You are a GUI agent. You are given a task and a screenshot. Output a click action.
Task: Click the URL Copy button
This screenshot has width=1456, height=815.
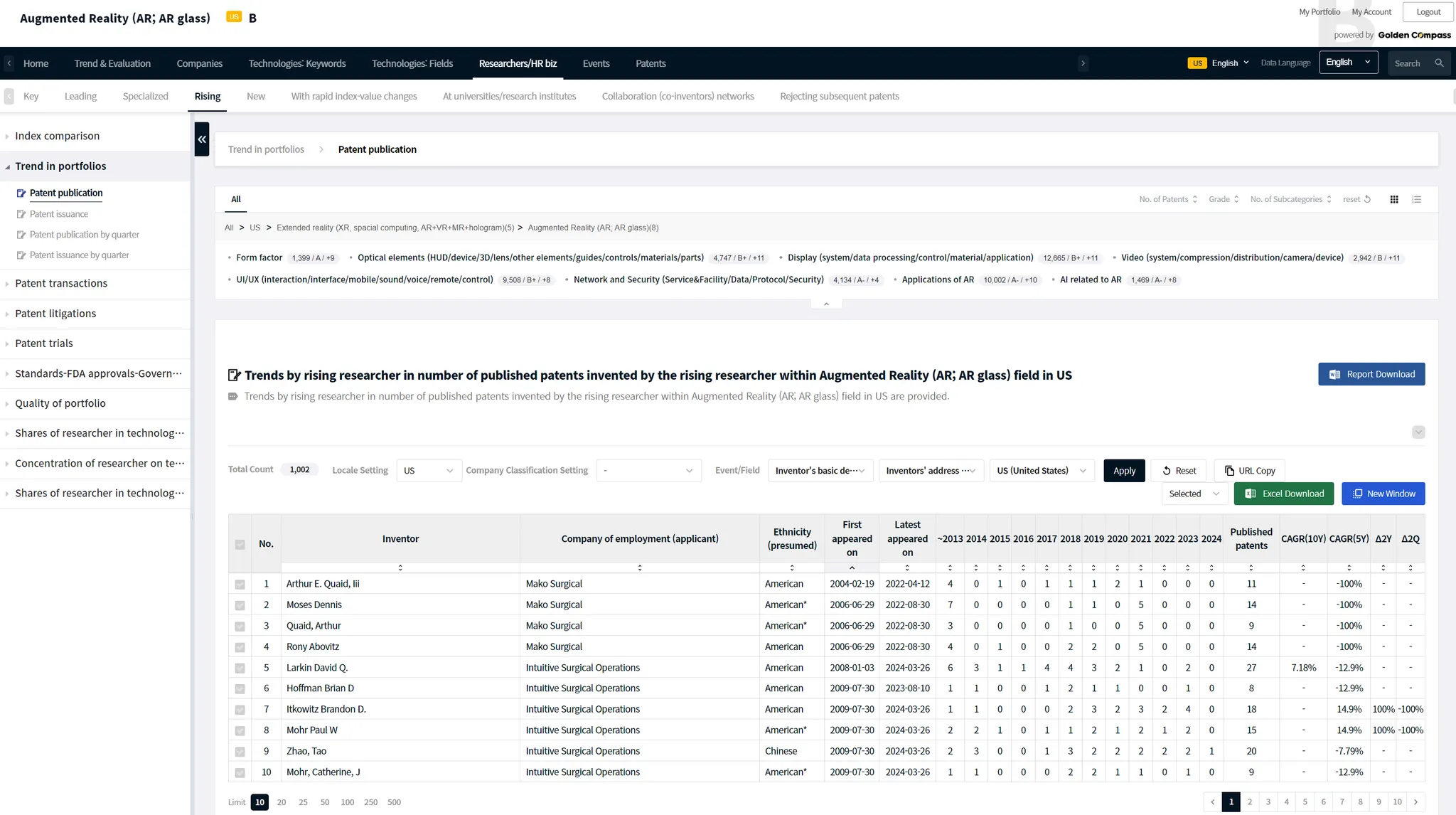(1249, 471)
